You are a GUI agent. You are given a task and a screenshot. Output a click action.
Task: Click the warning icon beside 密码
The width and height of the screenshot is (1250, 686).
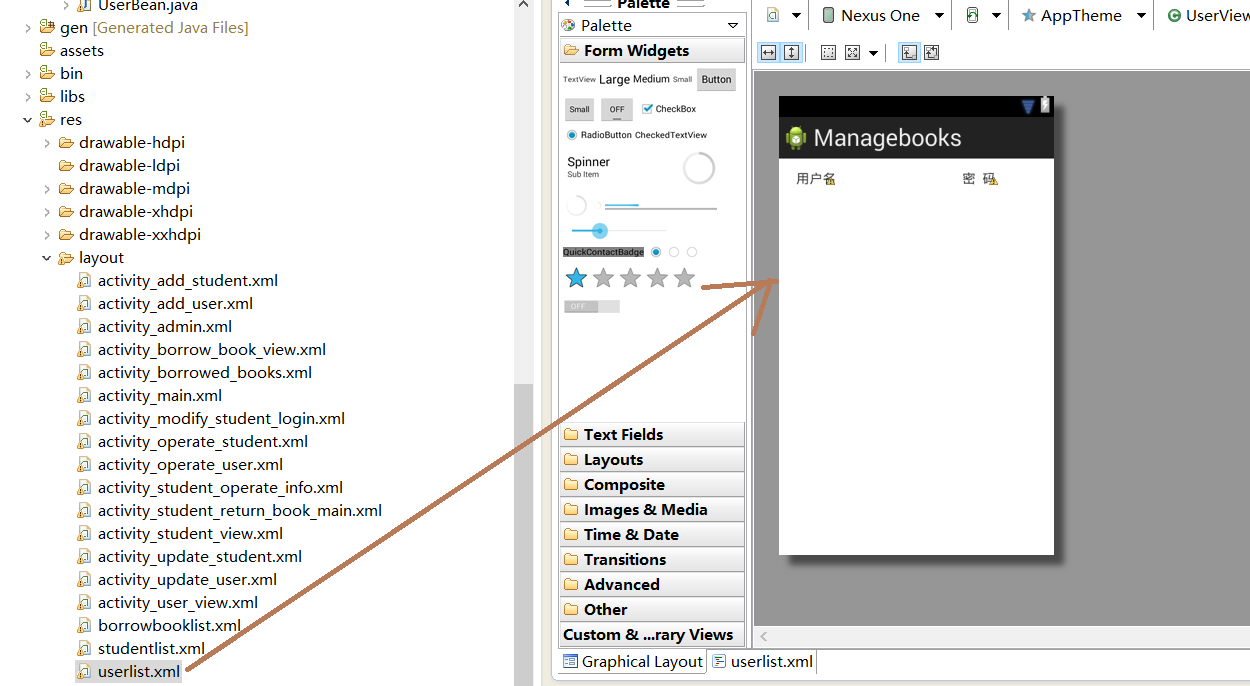click(992, 180)
